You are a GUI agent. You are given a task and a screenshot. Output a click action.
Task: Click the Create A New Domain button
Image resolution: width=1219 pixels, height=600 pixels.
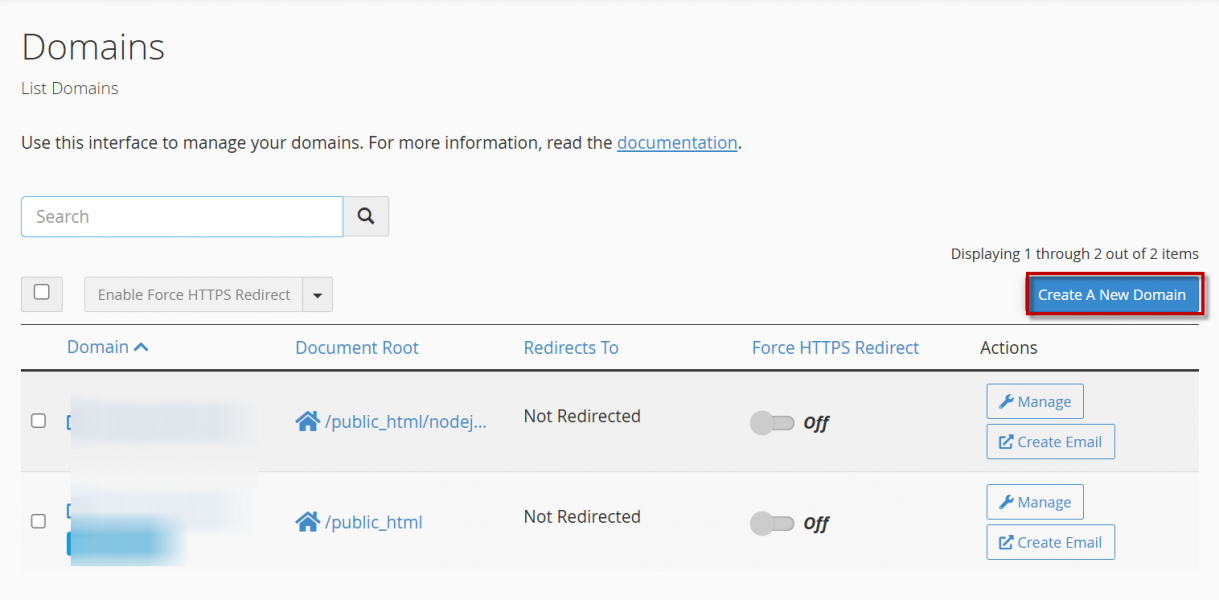(x=1112, y=295)
